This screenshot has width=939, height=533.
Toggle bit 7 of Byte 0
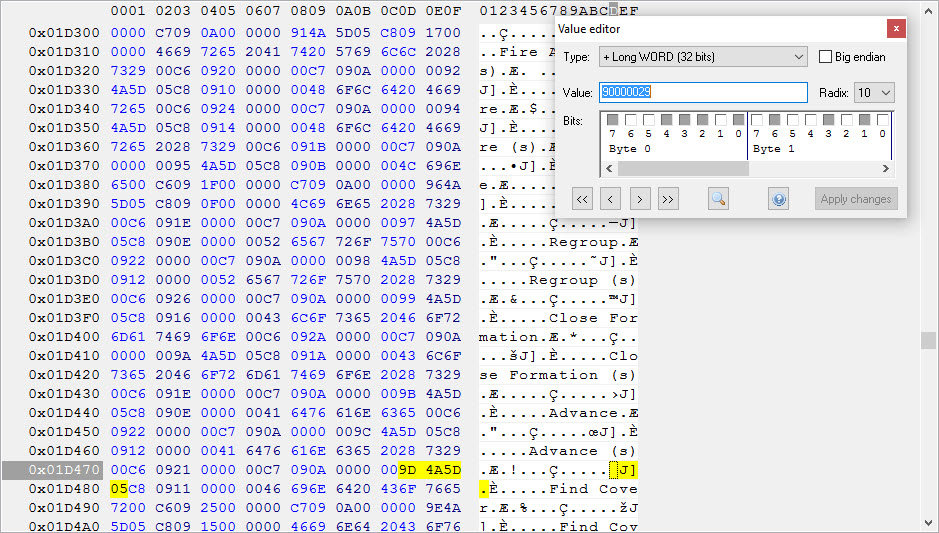(x=614, y=120)
